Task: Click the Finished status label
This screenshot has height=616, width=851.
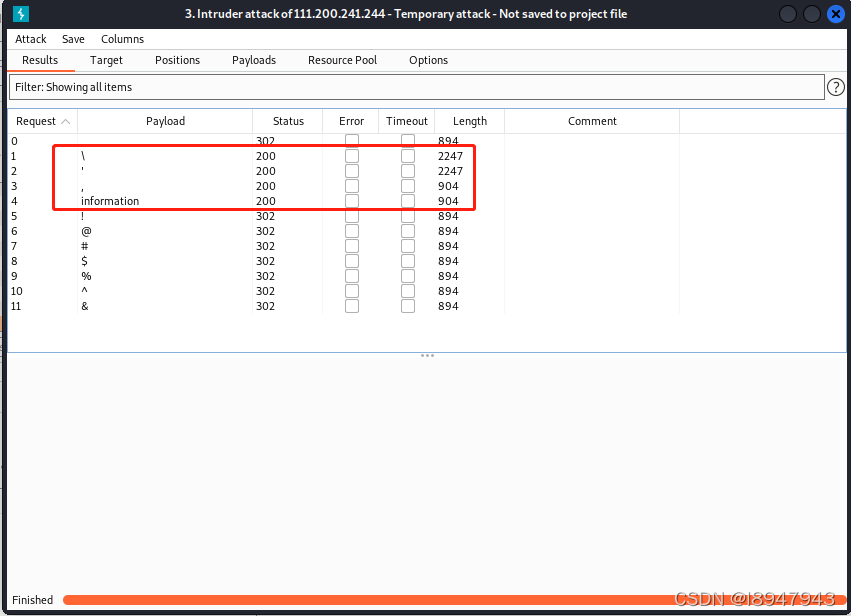Action: tap(33, 600)
